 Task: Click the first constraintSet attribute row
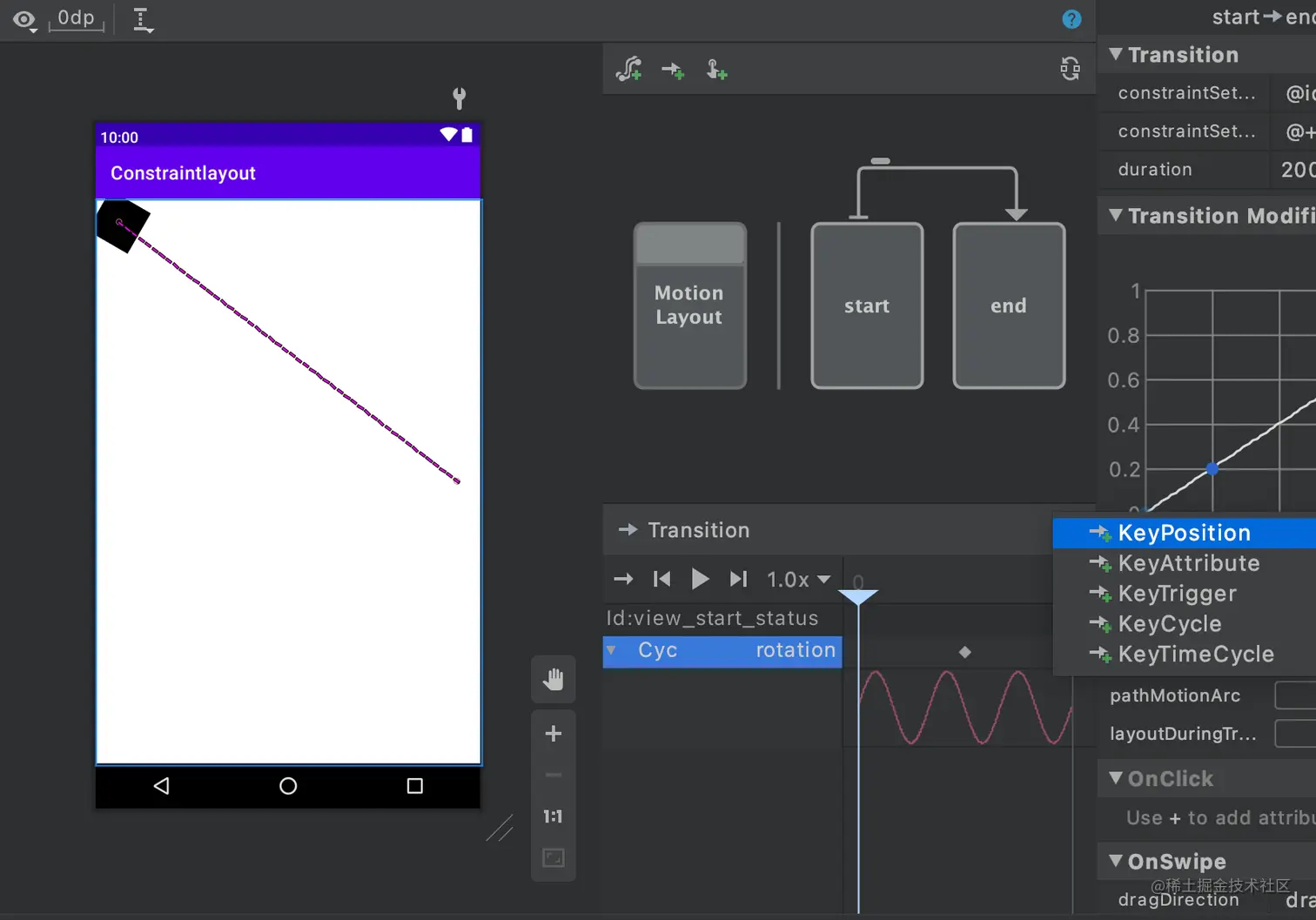[x=1208, y=93]
